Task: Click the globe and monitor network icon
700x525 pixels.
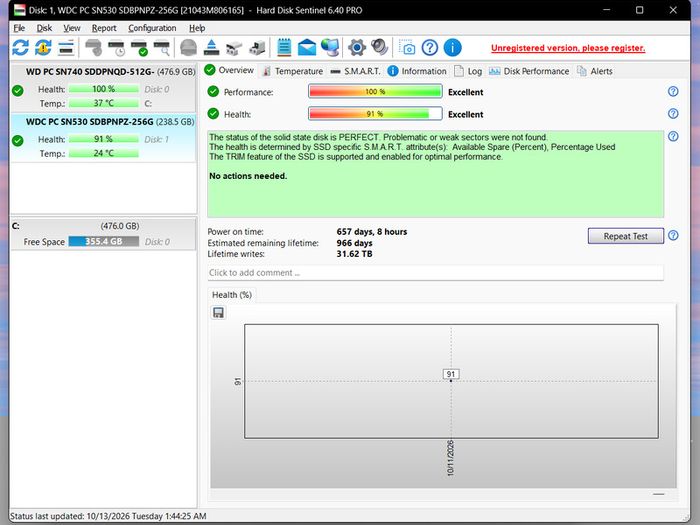Action: pos(330,47)
